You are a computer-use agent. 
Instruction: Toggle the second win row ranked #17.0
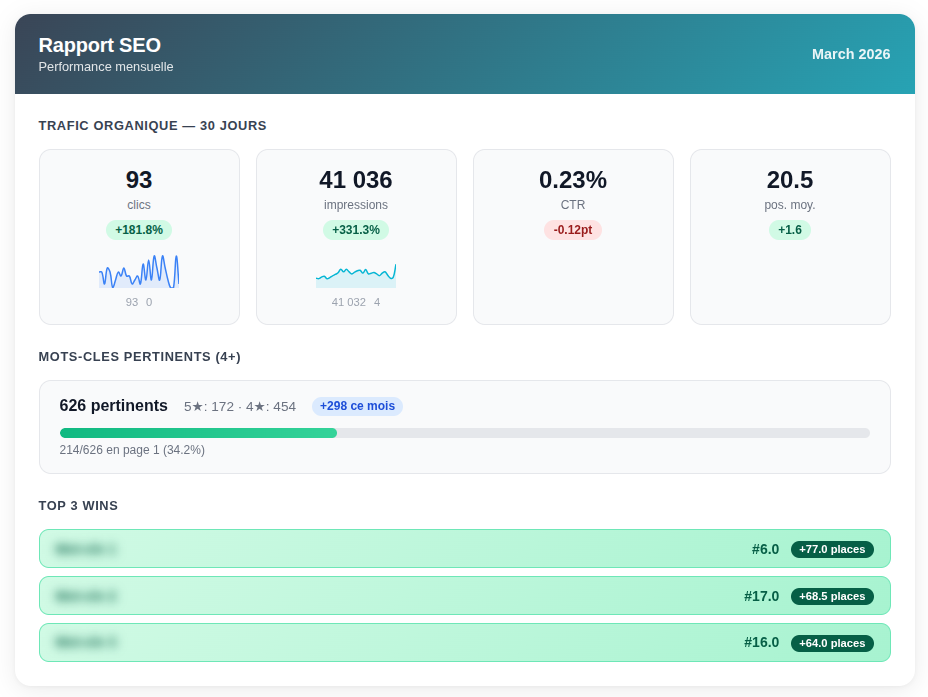point(464,596)
